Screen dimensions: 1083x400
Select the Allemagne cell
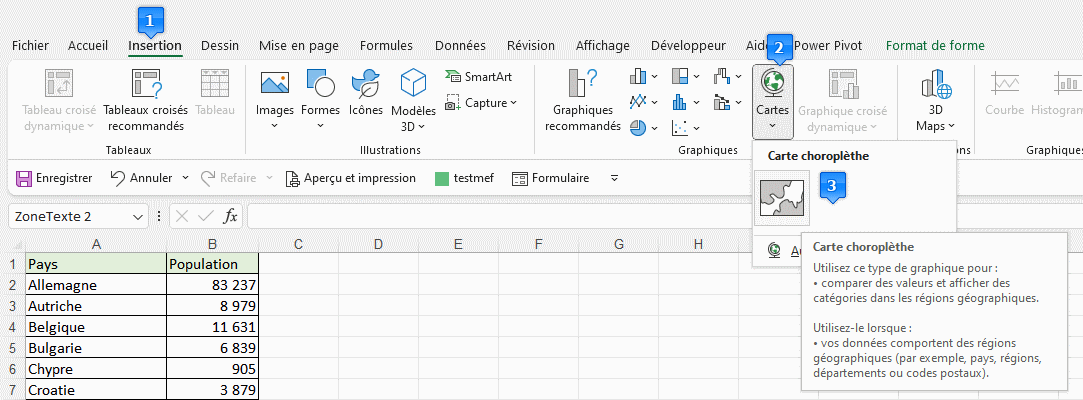point(95,285)
